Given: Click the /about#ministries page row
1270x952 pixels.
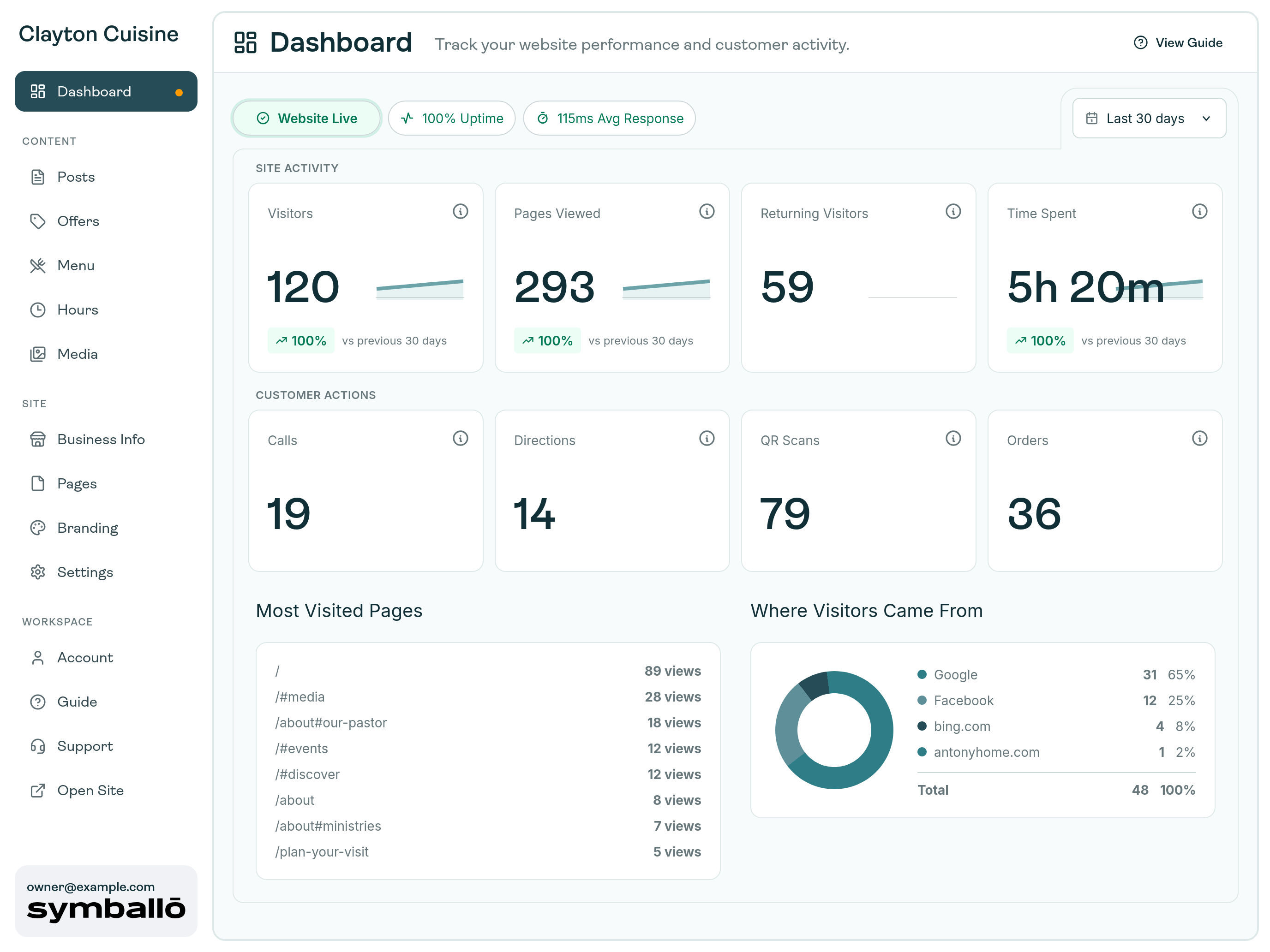Looking at the screenshot, I should [488, 826].
